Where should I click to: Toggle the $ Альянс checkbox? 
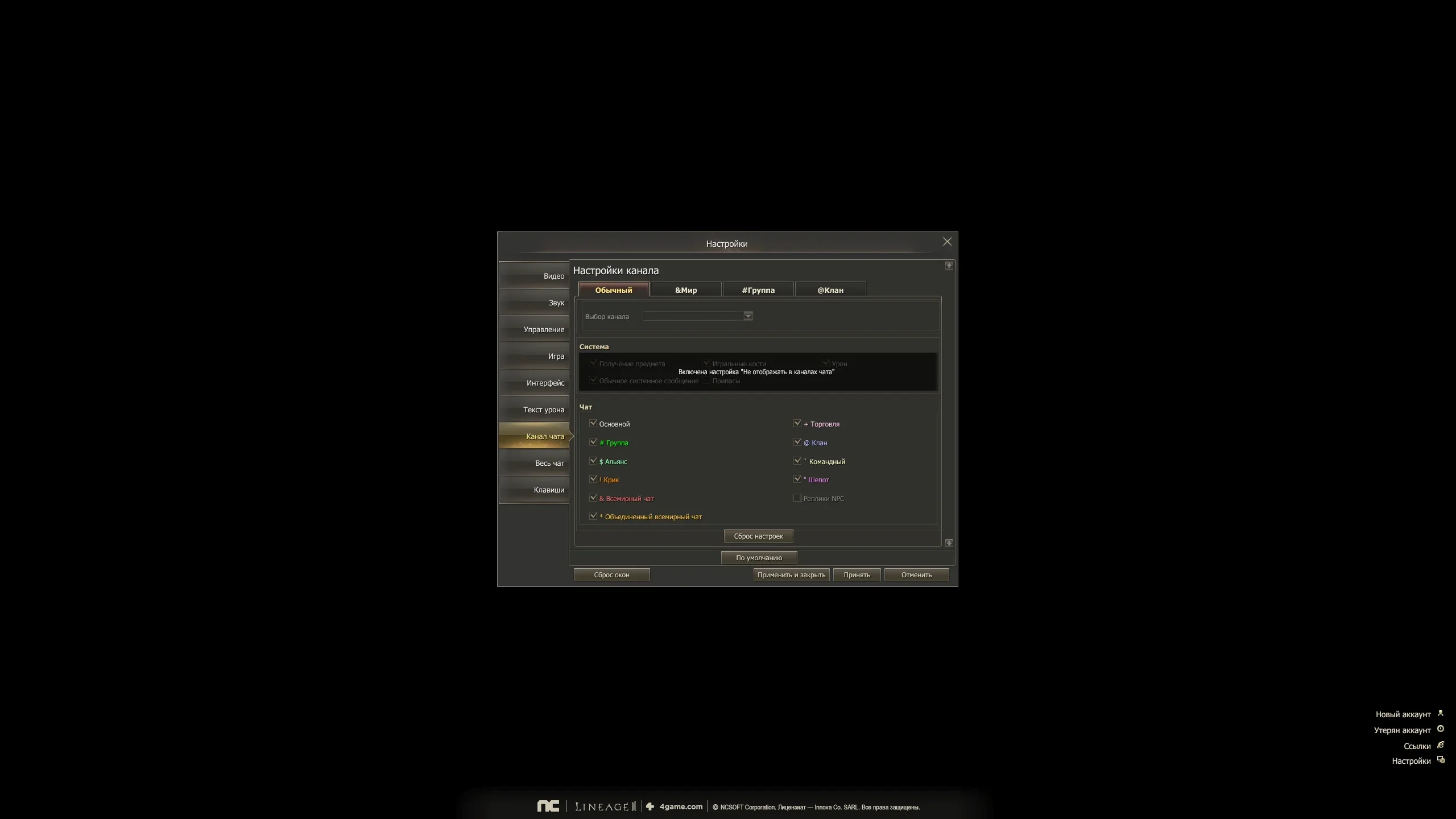click(x=593, y=461)
